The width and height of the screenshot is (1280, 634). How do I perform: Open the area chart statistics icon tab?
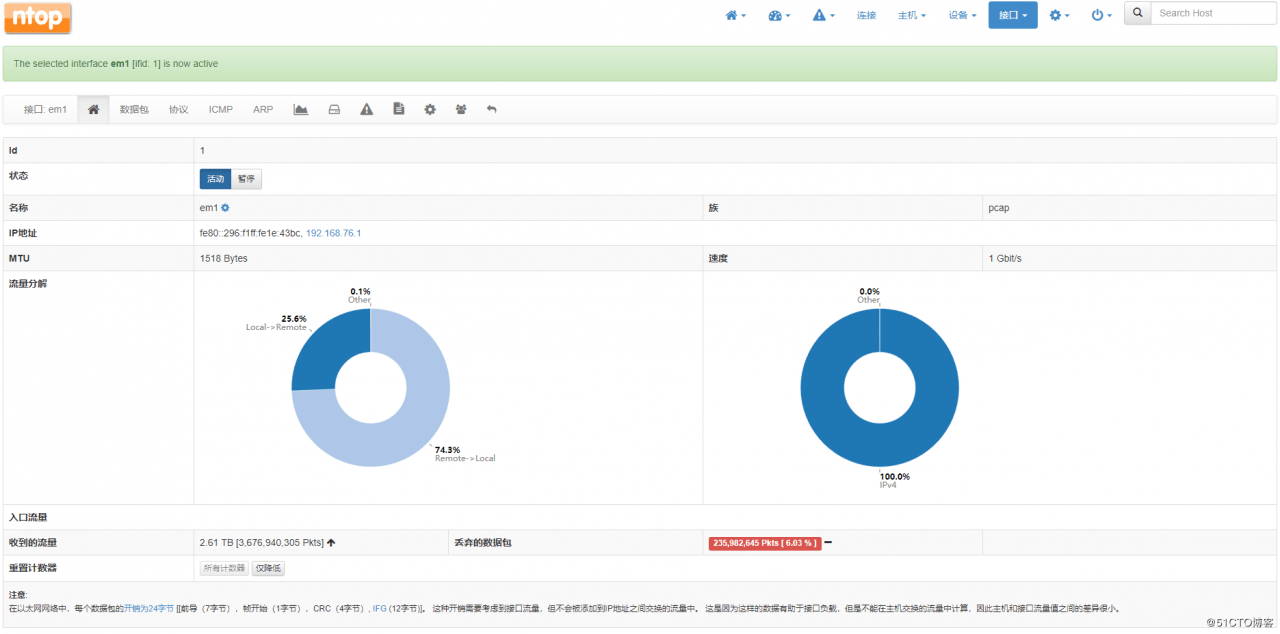(300, 109)
